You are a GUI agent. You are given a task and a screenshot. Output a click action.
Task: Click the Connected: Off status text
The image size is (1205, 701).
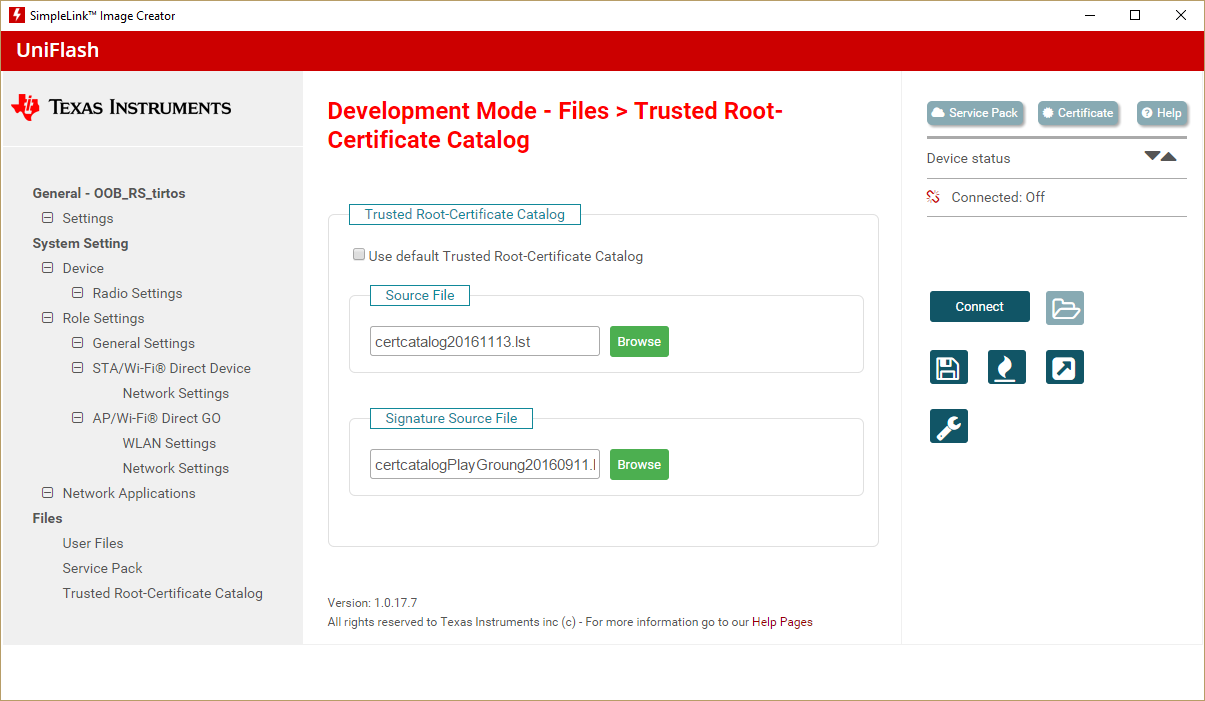click(x=998, y=197)
